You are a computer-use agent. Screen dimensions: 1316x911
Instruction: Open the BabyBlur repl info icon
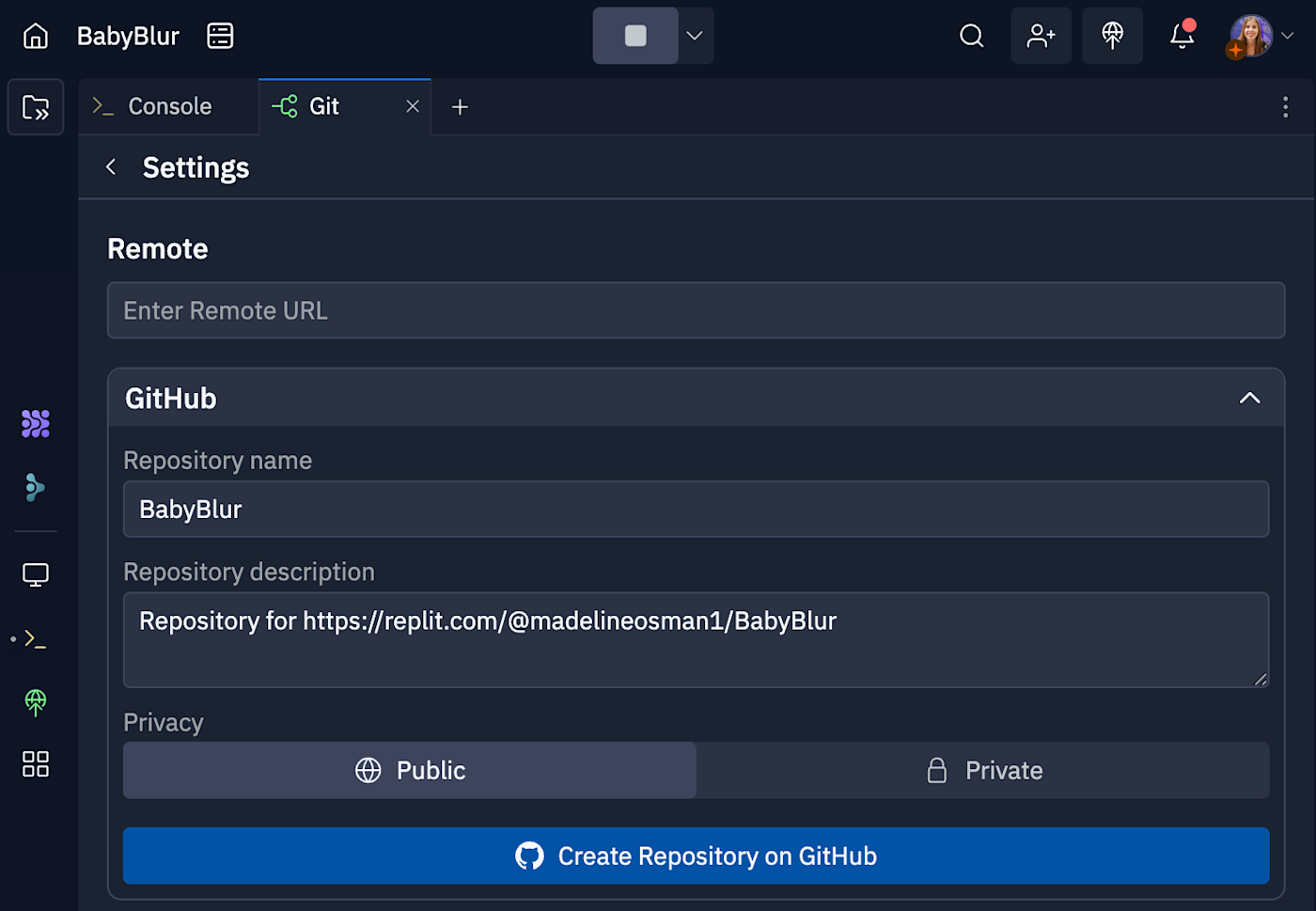pos(220,36)
